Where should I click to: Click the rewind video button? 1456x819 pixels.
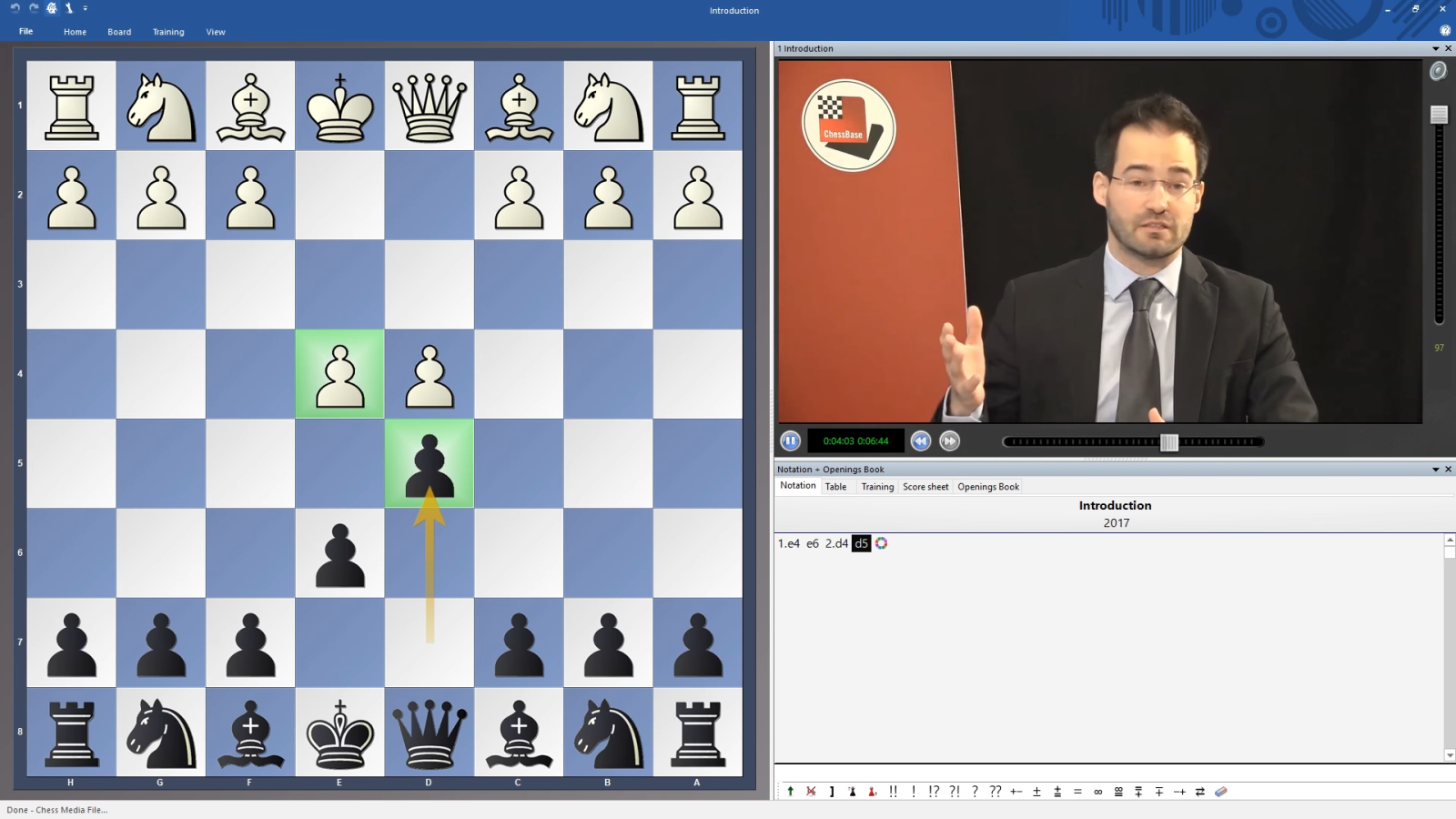point(921,441)
